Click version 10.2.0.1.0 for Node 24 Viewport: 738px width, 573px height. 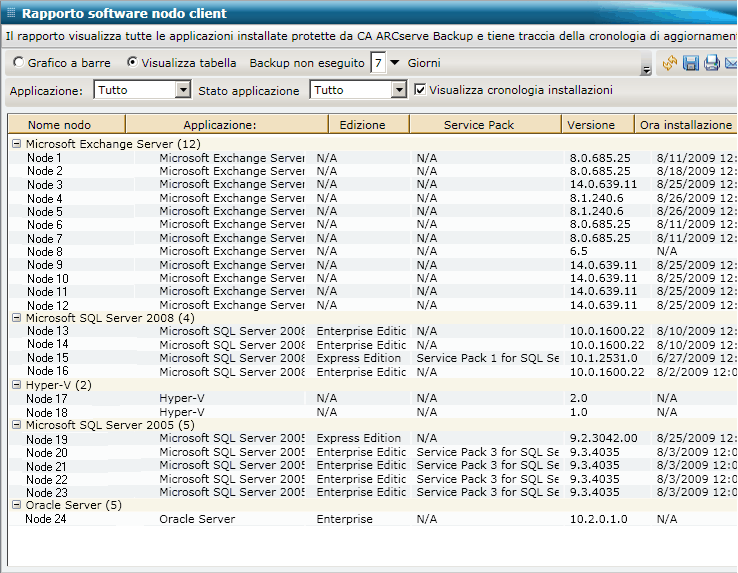coord(598,519)
